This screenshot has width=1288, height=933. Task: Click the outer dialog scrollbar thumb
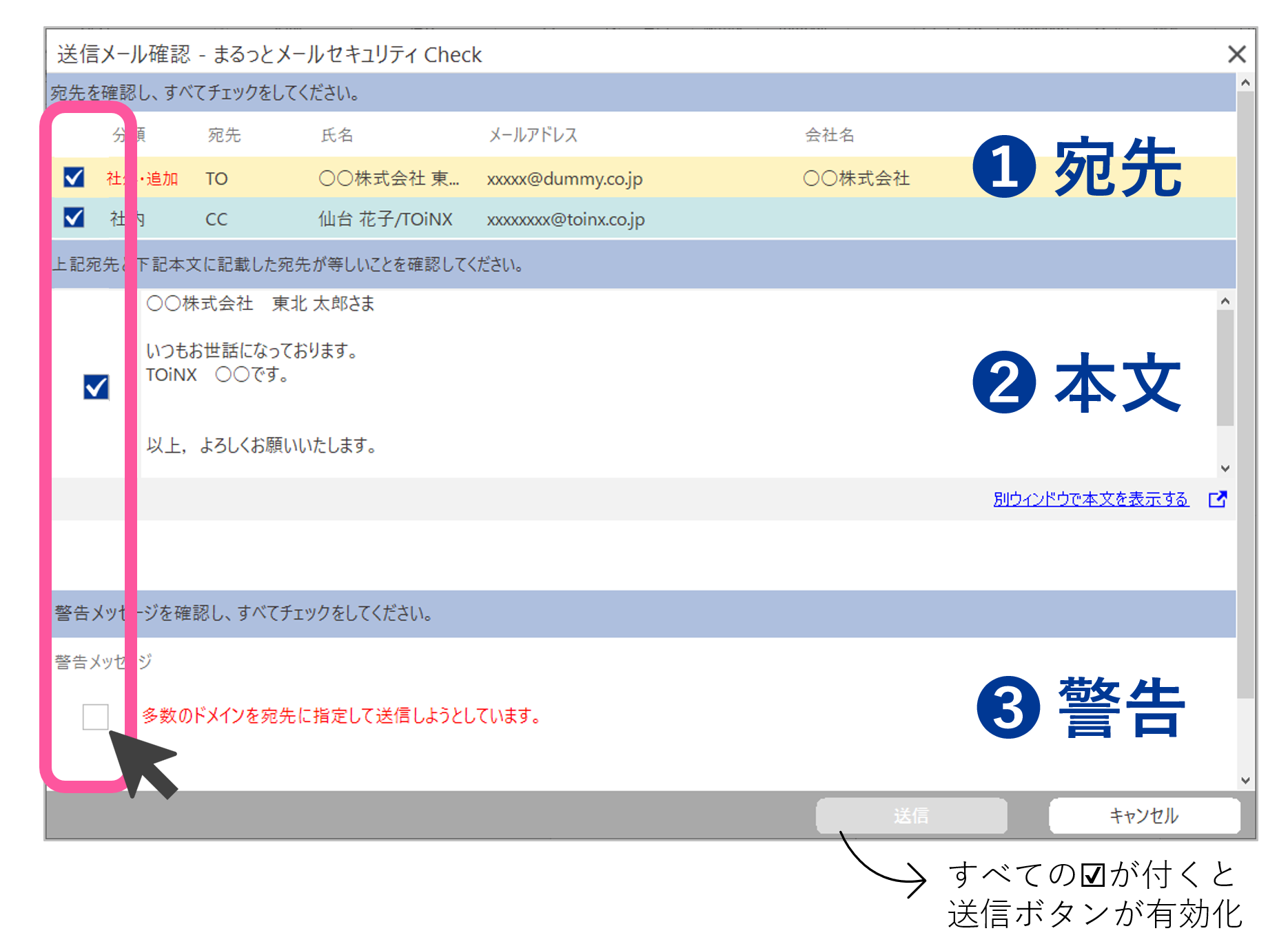(1245, 393)
